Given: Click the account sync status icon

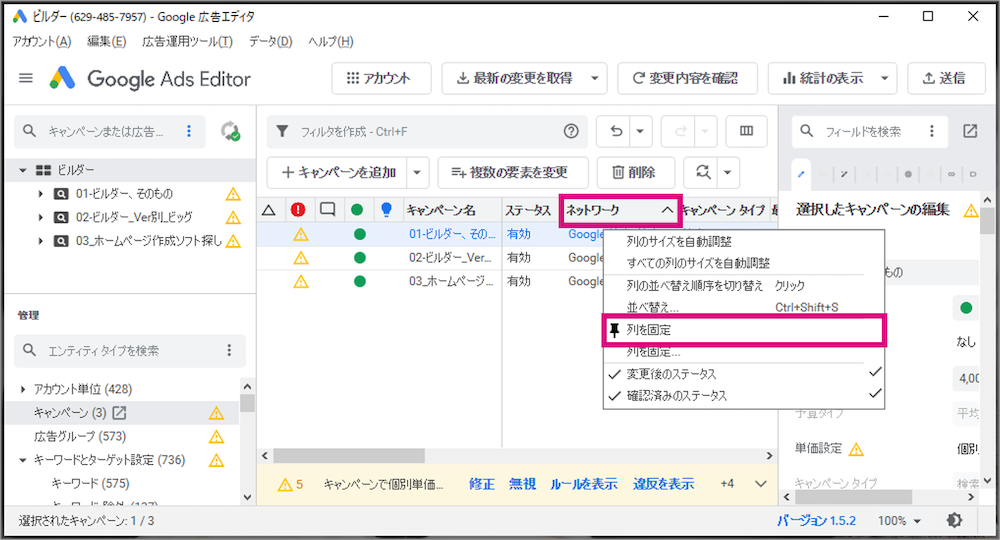Looking at the screenshot, I should (x=230, y=131).
